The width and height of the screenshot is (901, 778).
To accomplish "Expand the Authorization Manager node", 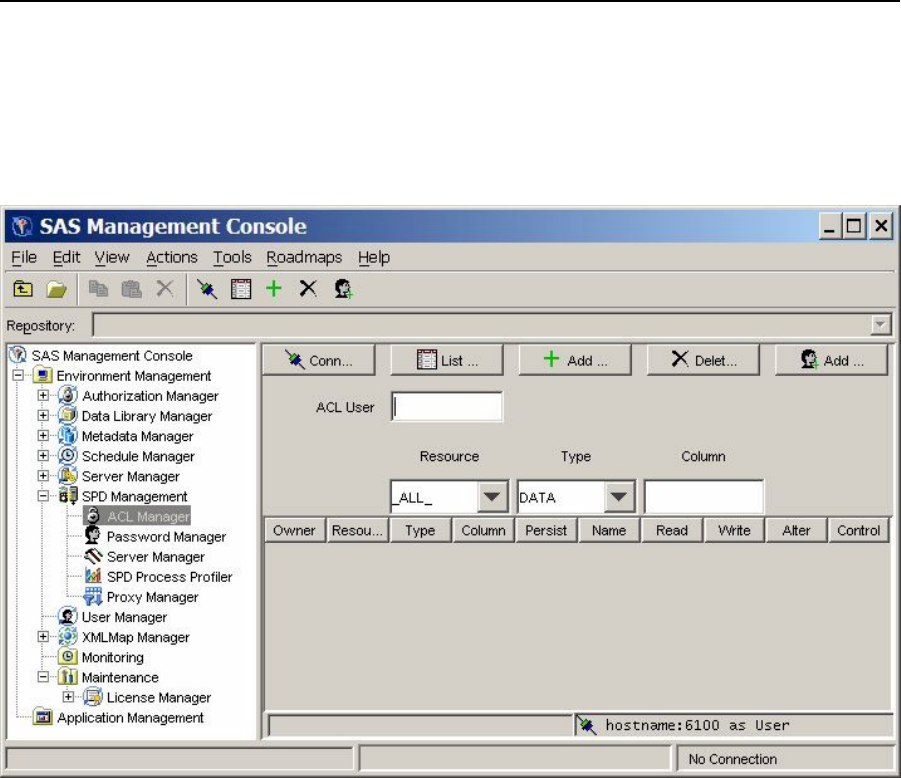I will point(43,395).
